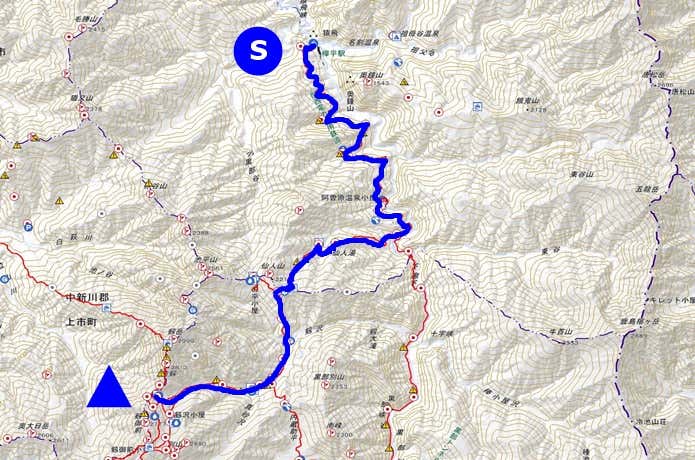Select the large blue triangle summit marker
This screenshot has width=695, height=460.
tap(109, 386)
